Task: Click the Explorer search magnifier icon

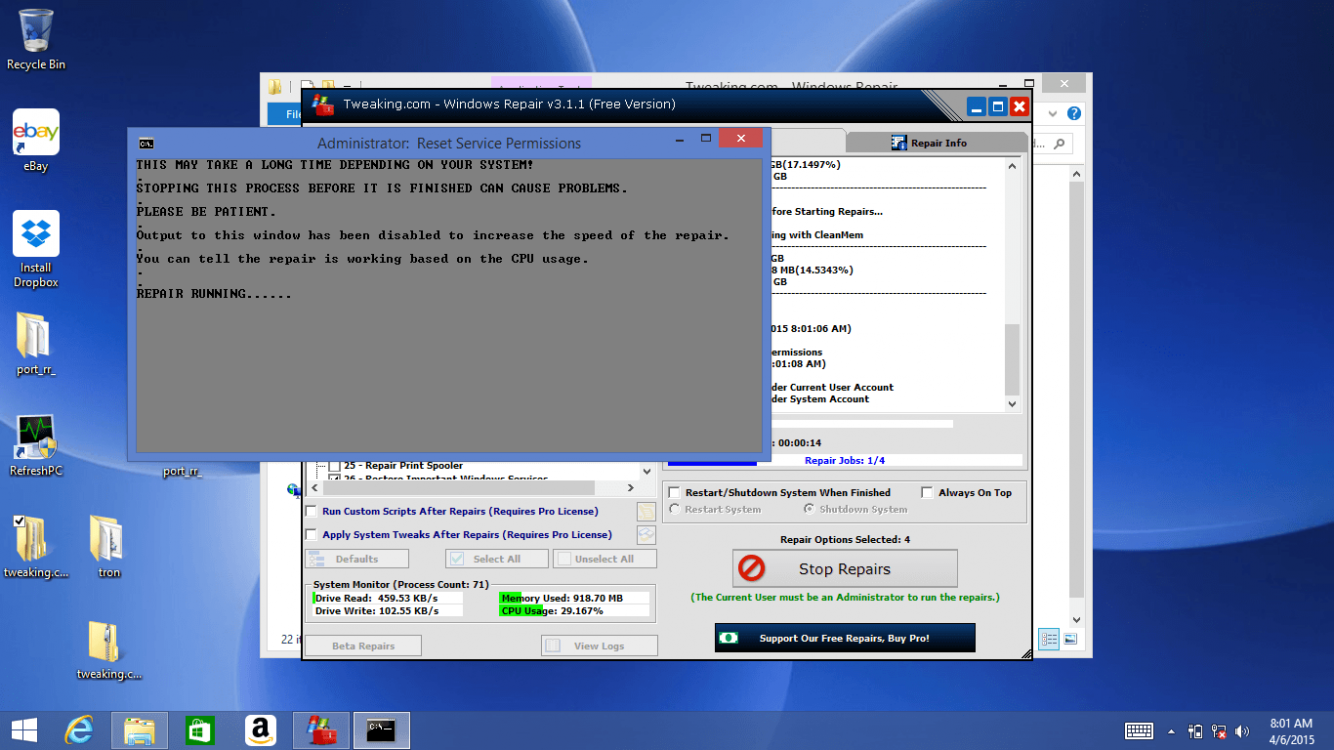Action: coord(1059,144)
